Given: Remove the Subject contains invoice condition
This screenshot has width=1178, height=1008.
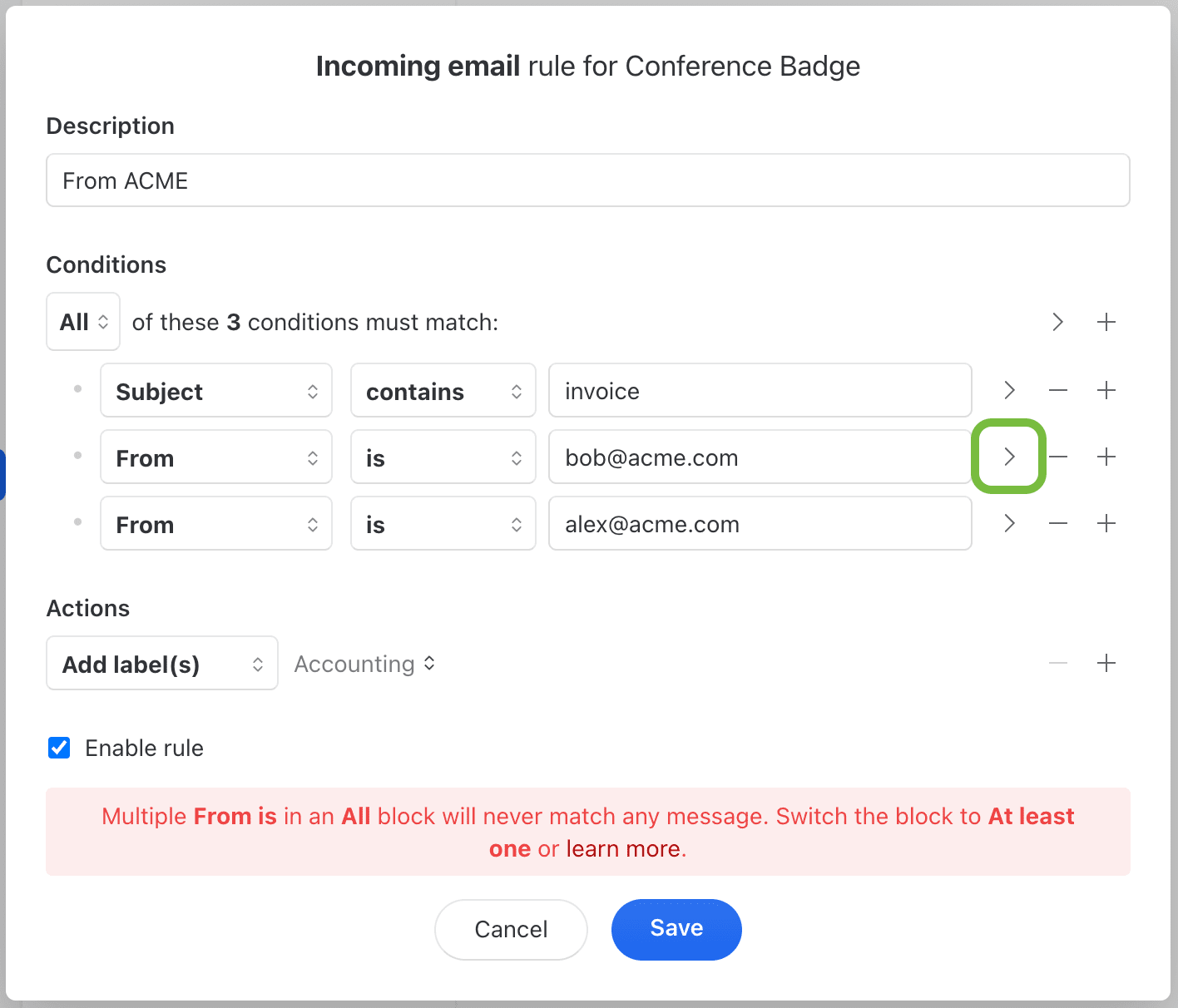Looking at the screenshot, I should 1058,390.
